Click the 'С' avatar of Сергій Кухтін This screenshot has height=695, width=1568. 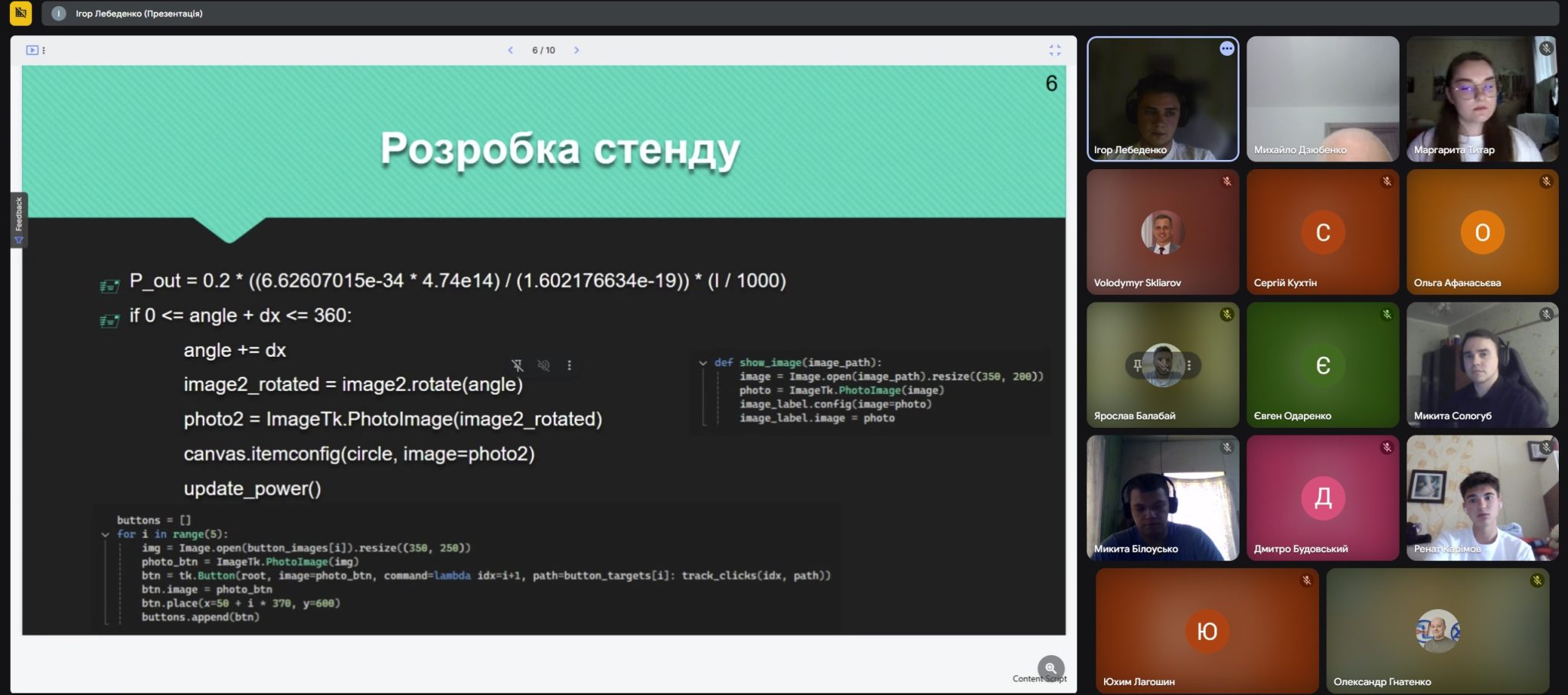[1322, 232]
